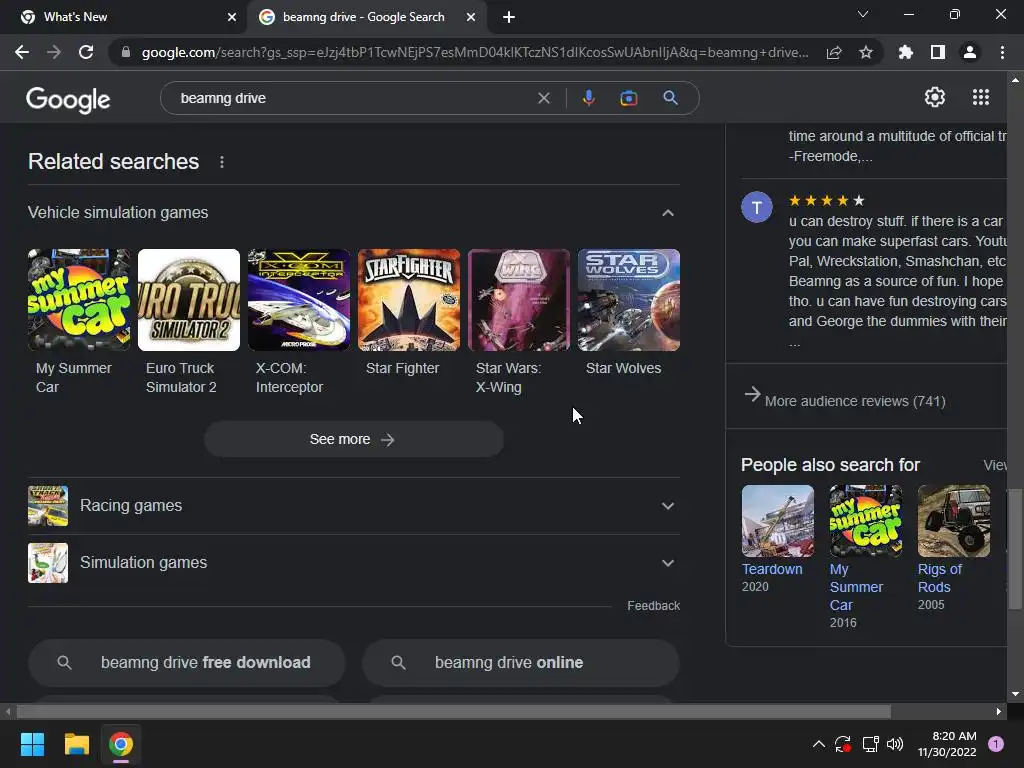
Task: Open More audience reviews (741)
Action: coord(845,400)
